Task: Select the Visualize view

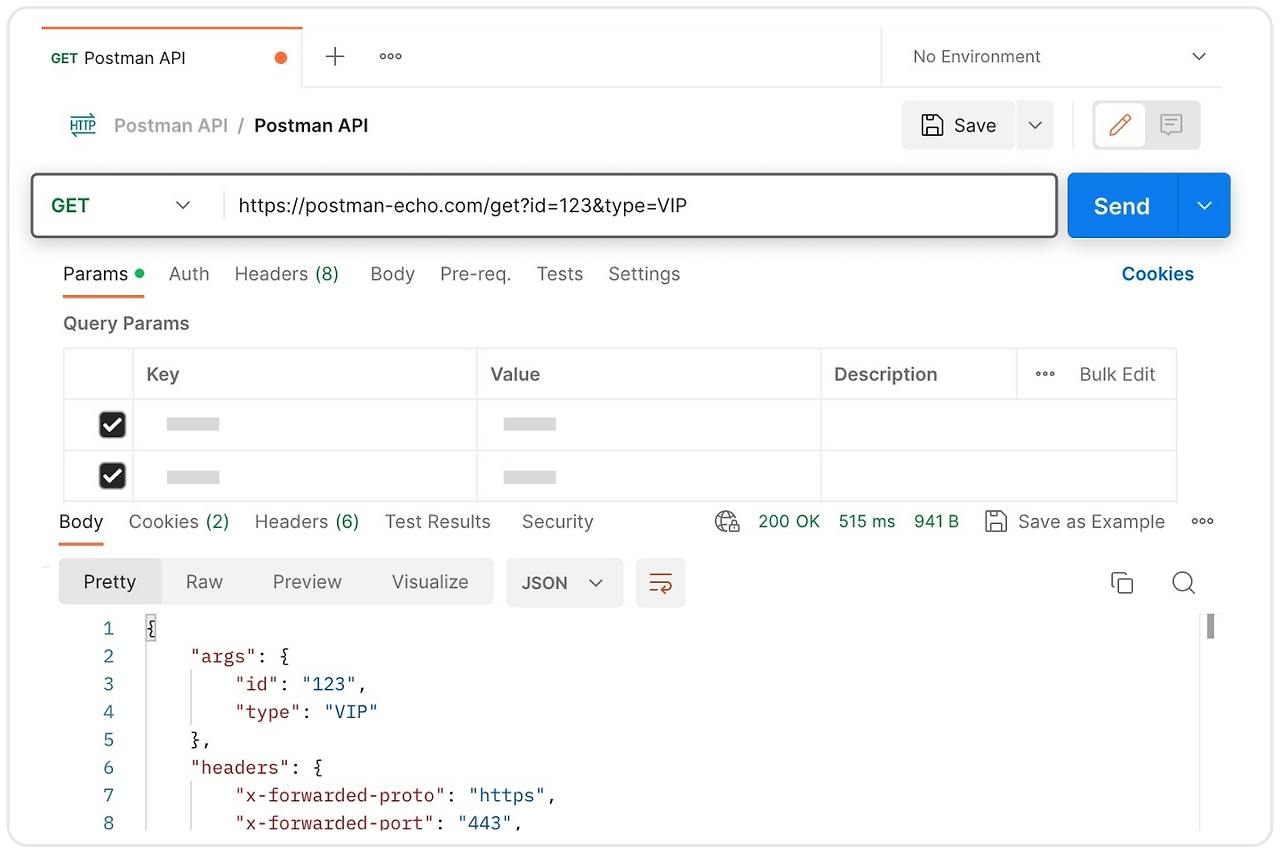Action: click(x=430, y=582)
